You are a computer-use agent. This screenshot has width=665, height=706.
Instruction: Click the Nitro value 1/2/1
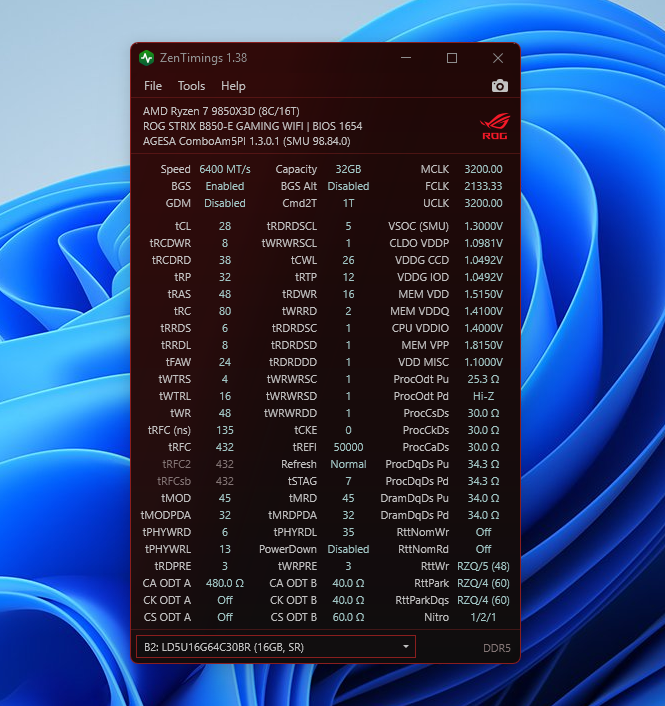coord(483,617)
